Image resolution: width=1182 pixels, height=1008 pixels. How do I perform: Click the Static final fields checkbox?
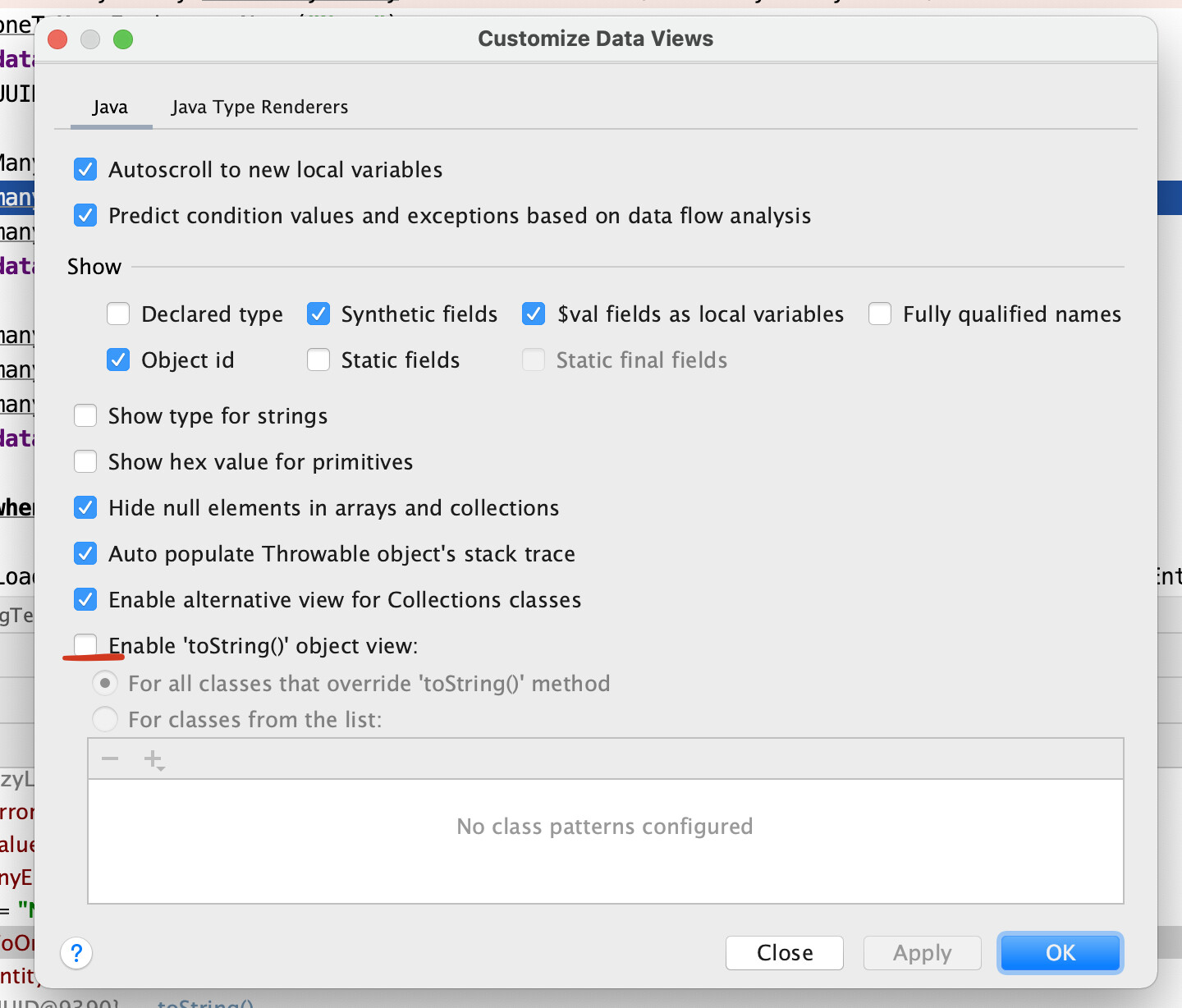click(534, 360)
